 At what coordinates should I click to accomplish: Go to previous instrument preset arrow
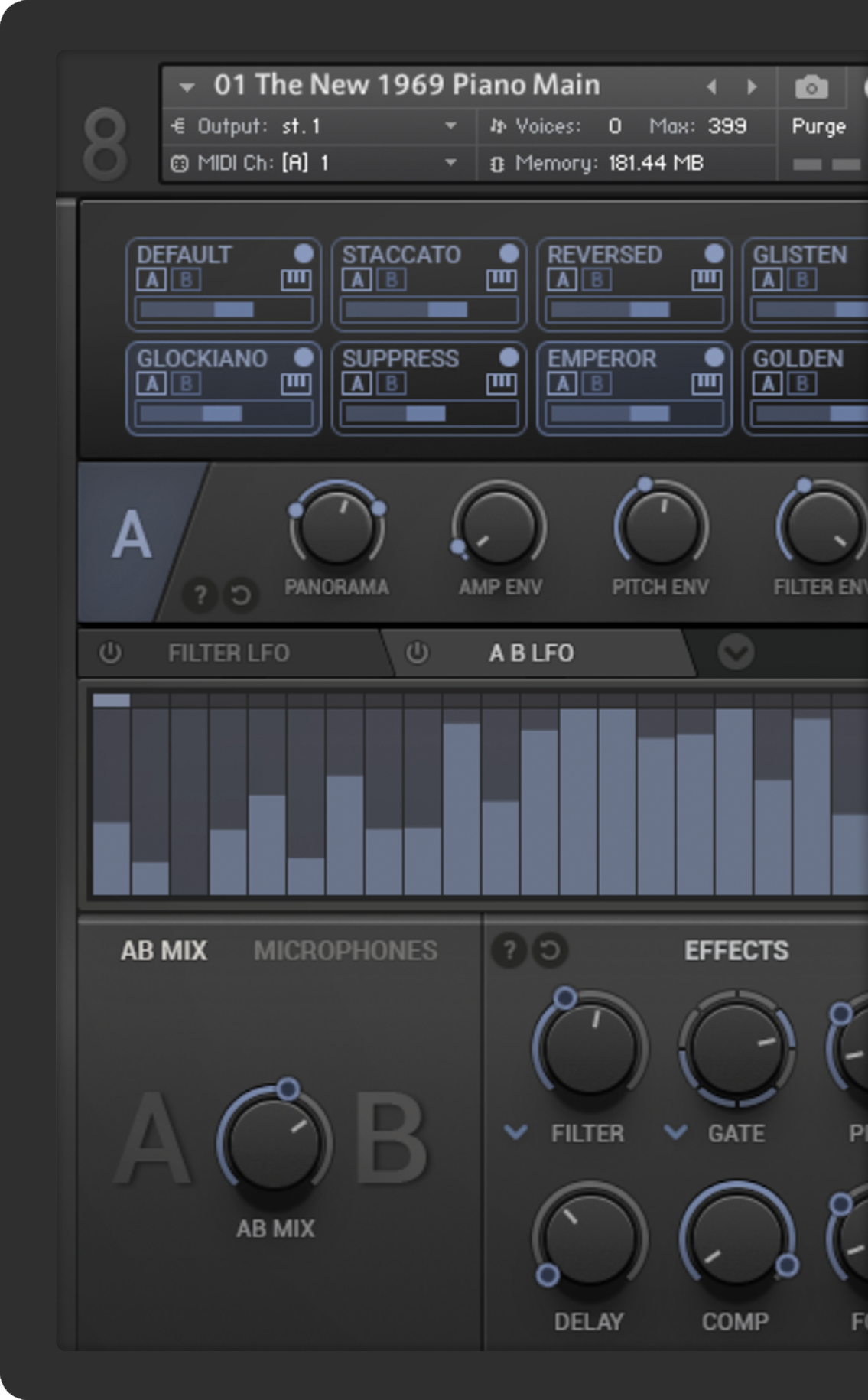(712, 87)
